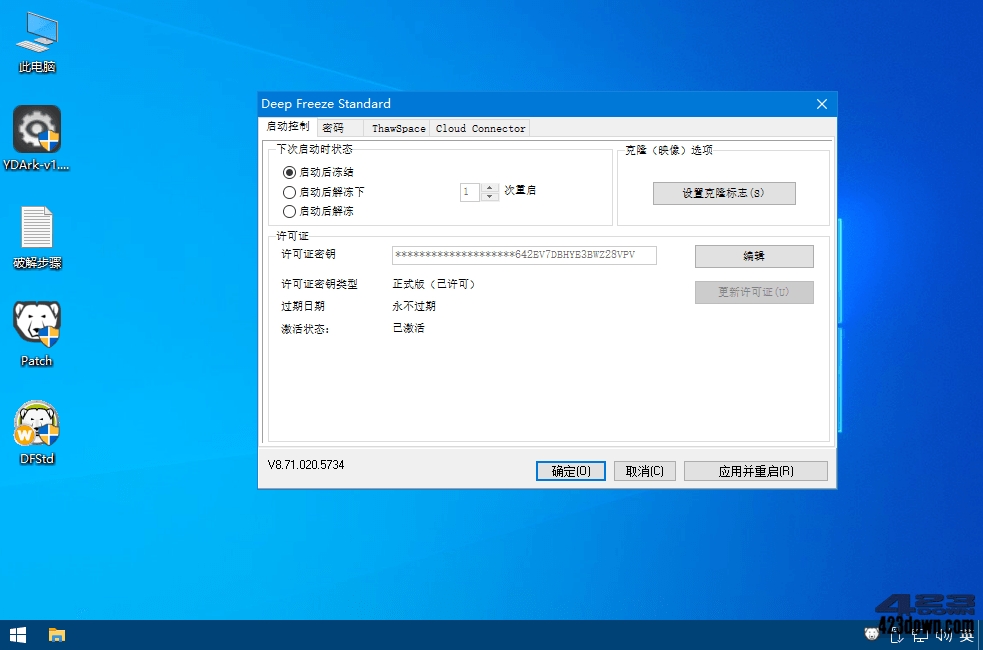This screenshot has height=650, width=983.
Task: Click the network icon in system tray
Action: tap(920, 636)
